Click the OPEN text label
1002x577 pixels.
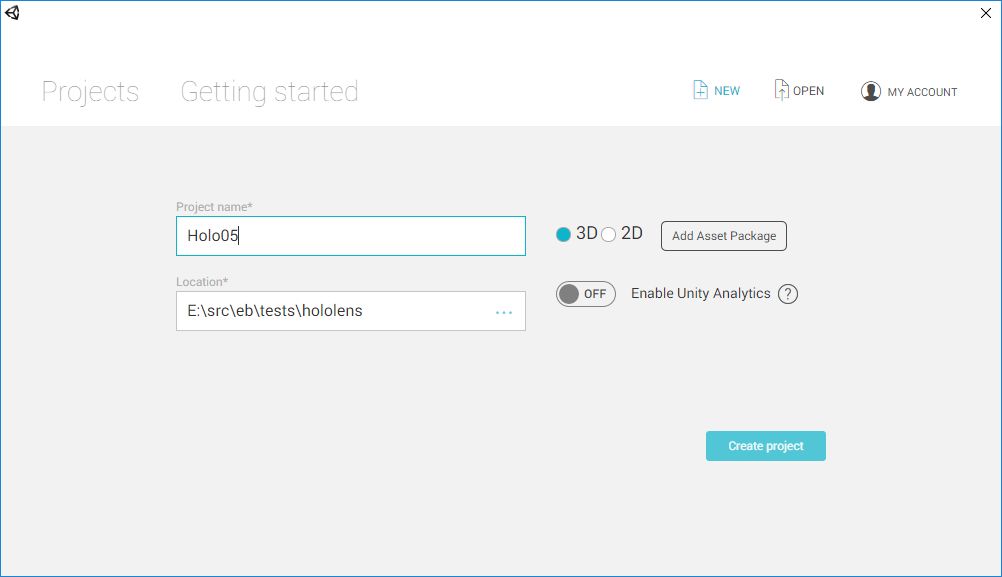pos(808,91)
